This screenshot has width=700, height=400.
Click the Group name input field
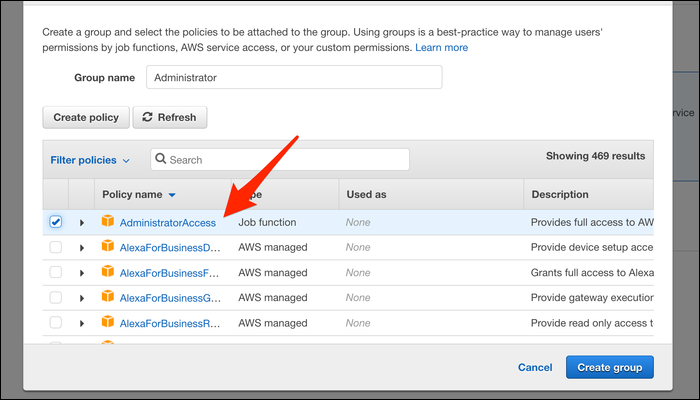tap(294, 77)
